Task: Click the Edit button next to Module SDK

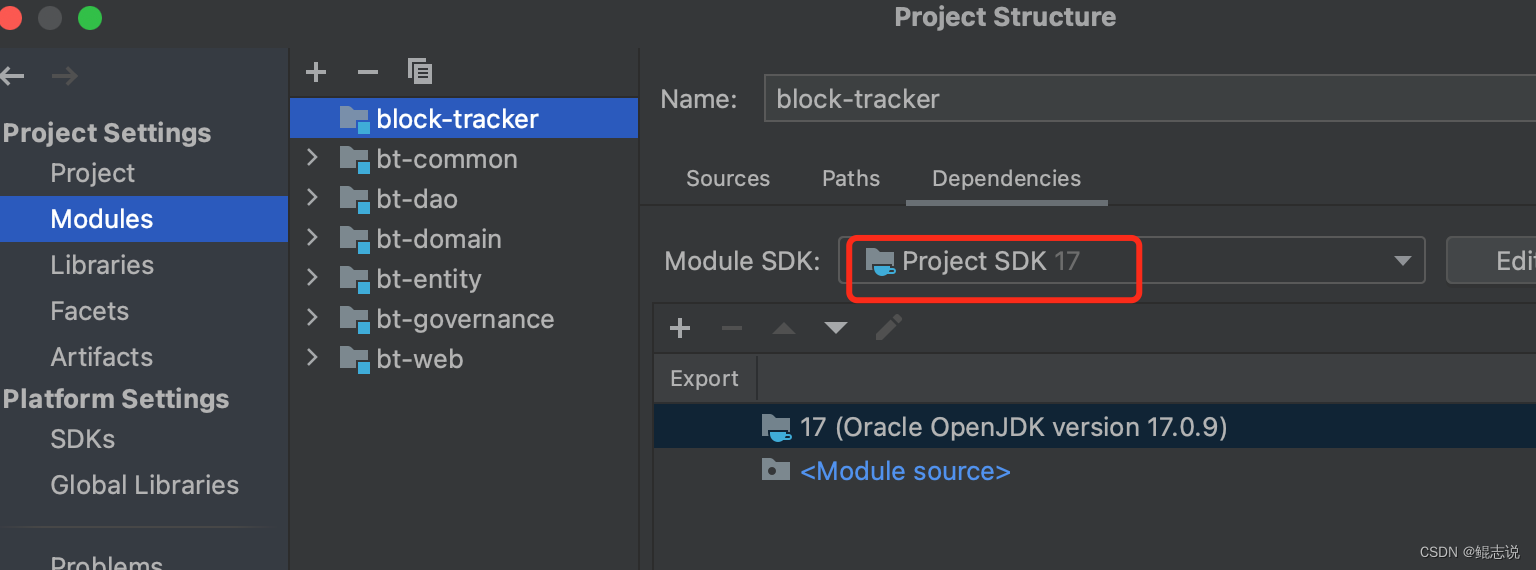Action: 1491,261
